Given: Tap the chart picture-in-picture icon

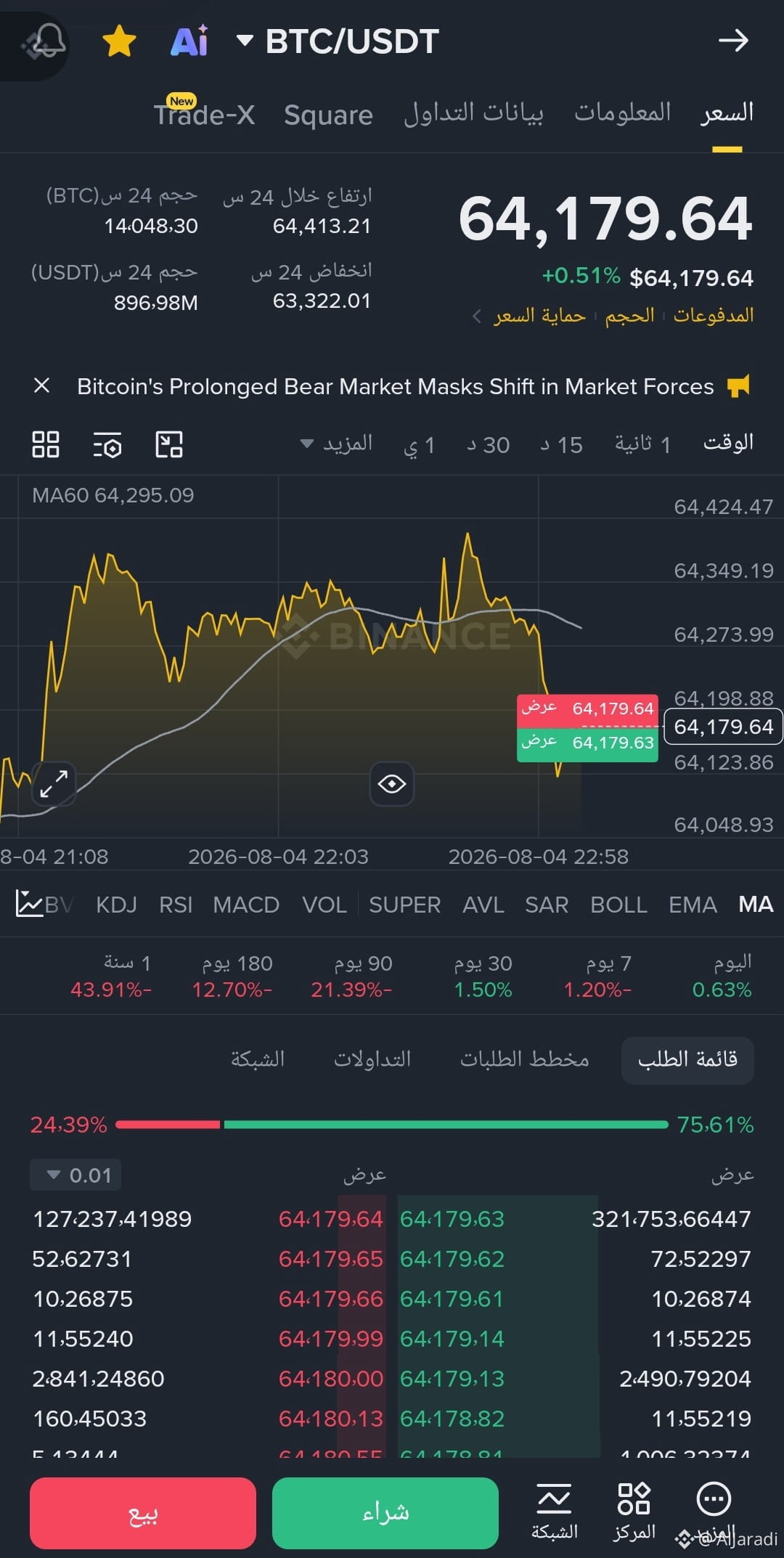Looking at the screenshot, I should [169, 444].
